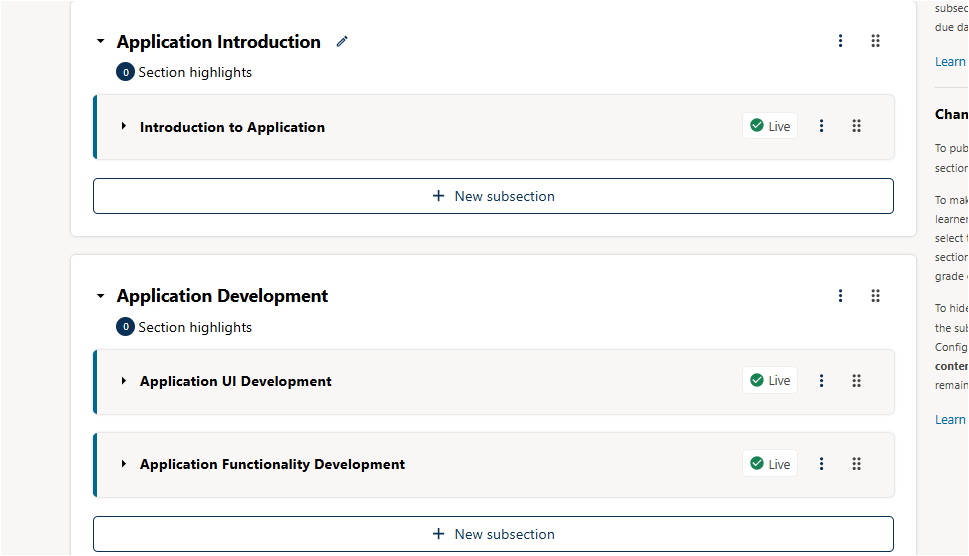Click drag handle for Application Functionality Development

[x=856, y=464]
